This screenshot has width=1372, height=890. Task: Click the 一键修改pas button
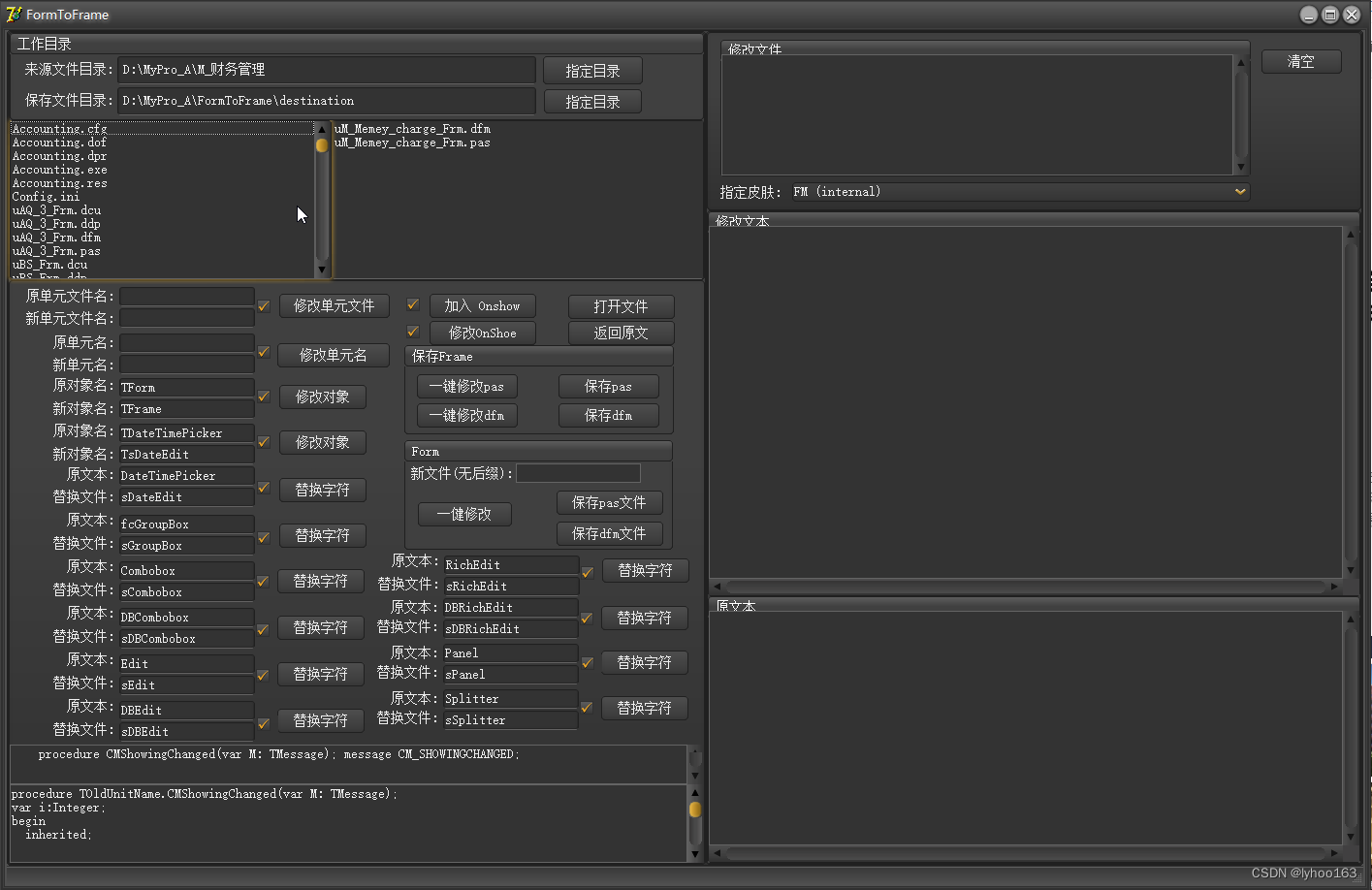click(467, 386)
